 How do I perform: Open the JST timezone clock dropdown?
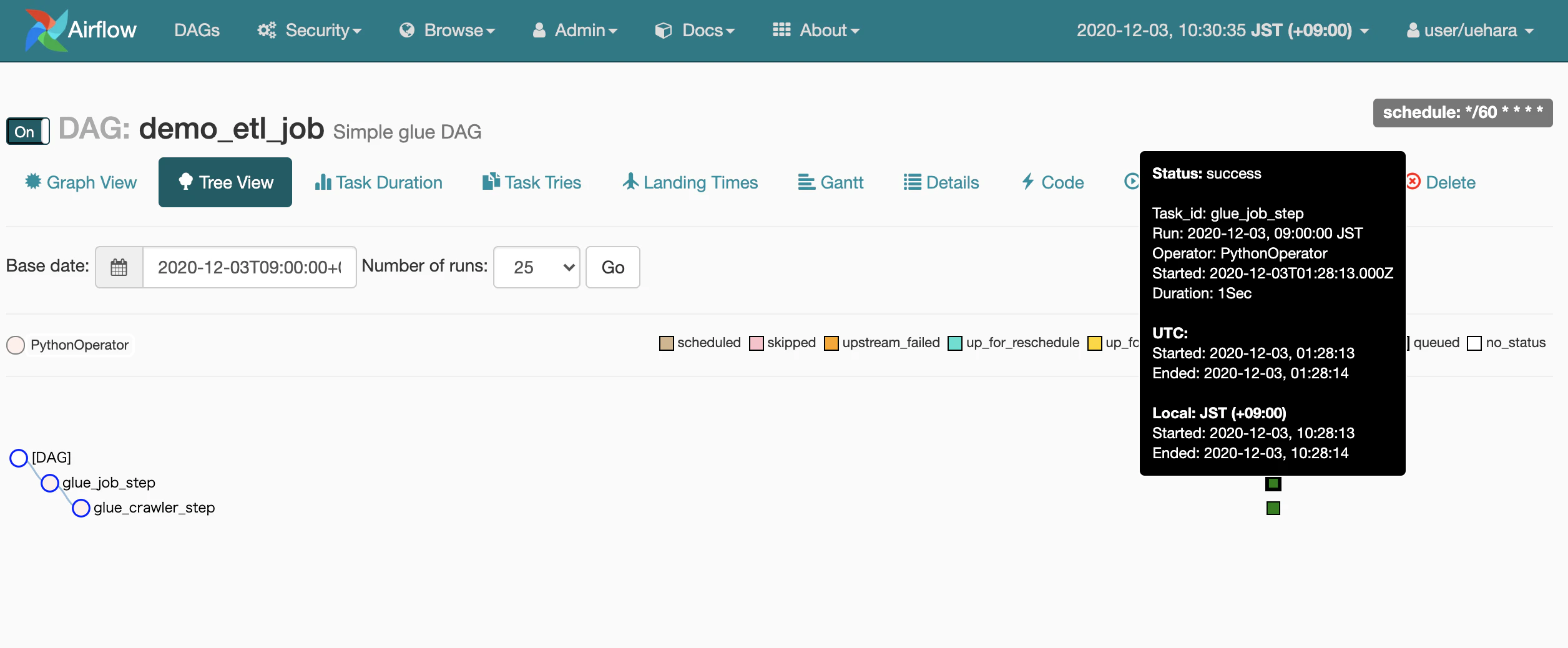pos(1223,30)
